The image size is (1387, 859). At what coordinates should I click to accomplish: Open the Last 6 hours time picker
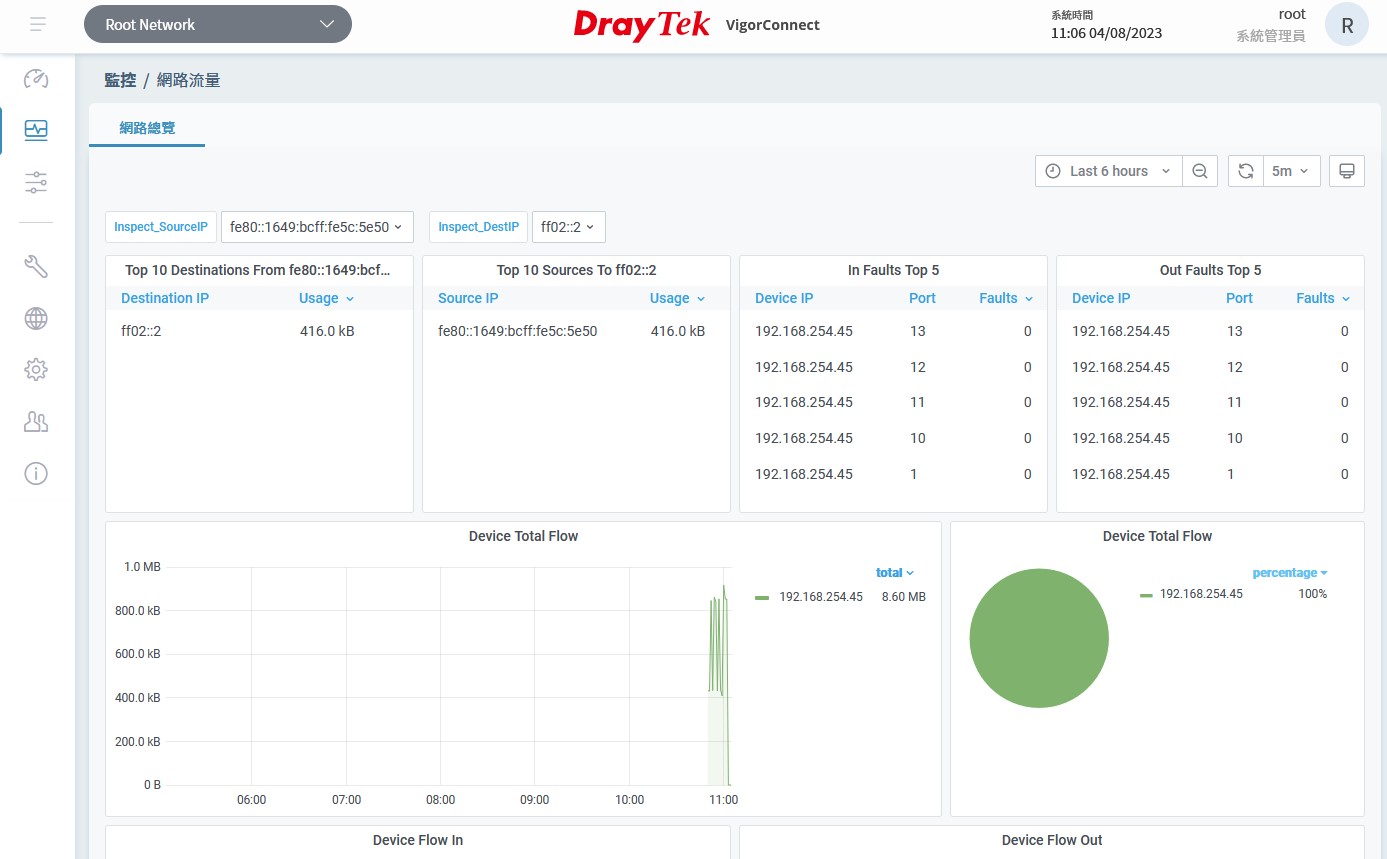1108,171
